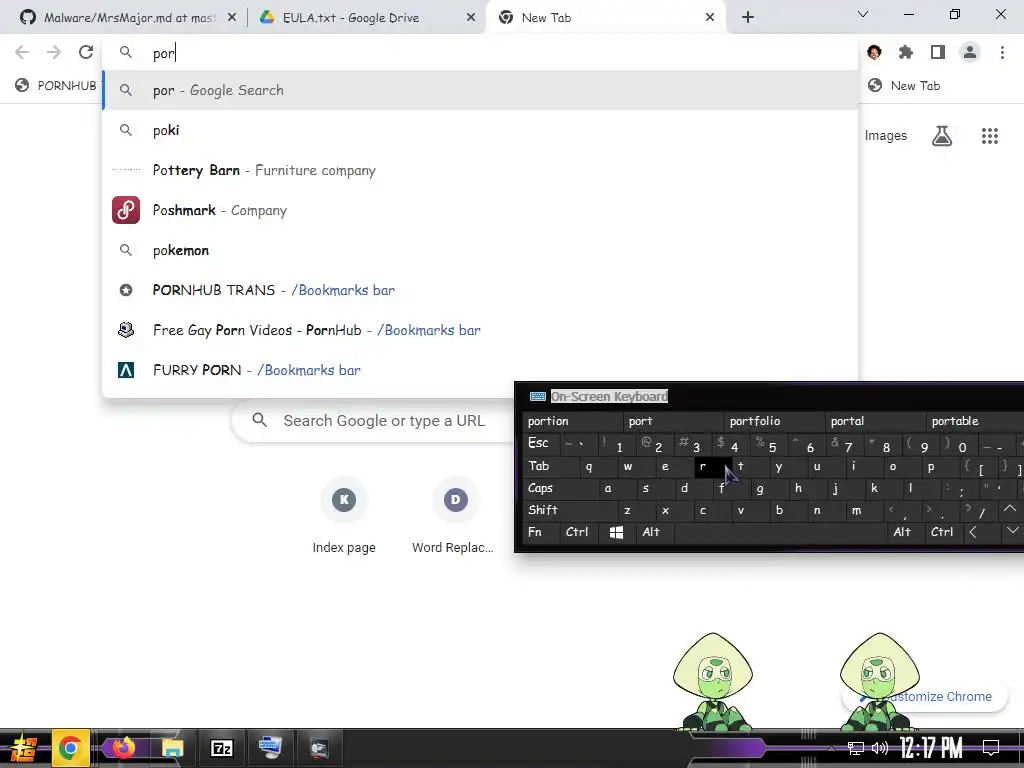Reload the page with the refresh icon
This screenshot has height=768, width=1024.
tap(86, 52)
